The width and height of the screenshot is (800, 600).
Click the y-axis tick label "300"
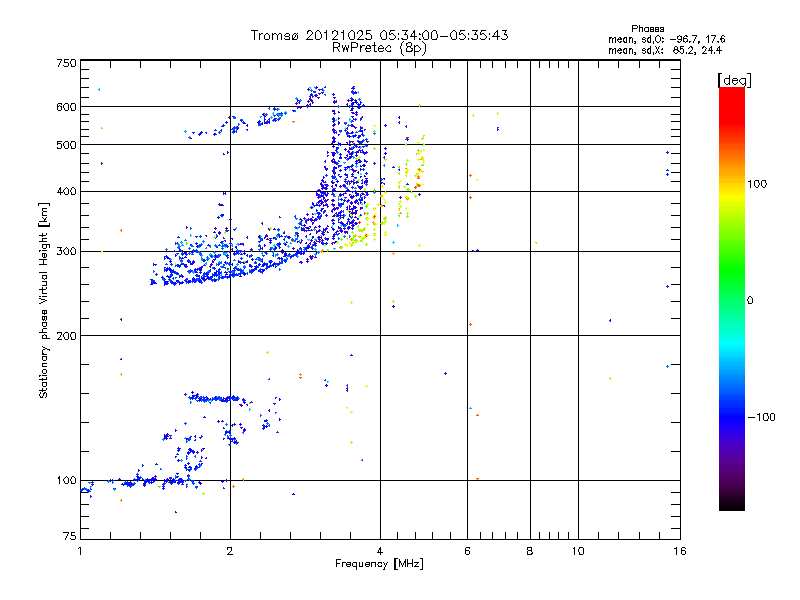pyautogui.click(x=66, y=251)
